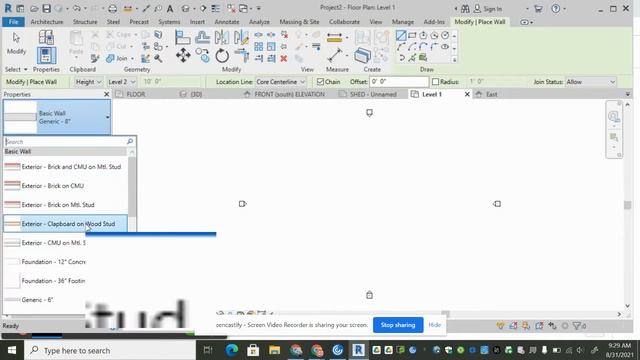The image size is (640, 360).
Task: Expand the Draw gallery more arrow
Action: (x=454, y=60)
